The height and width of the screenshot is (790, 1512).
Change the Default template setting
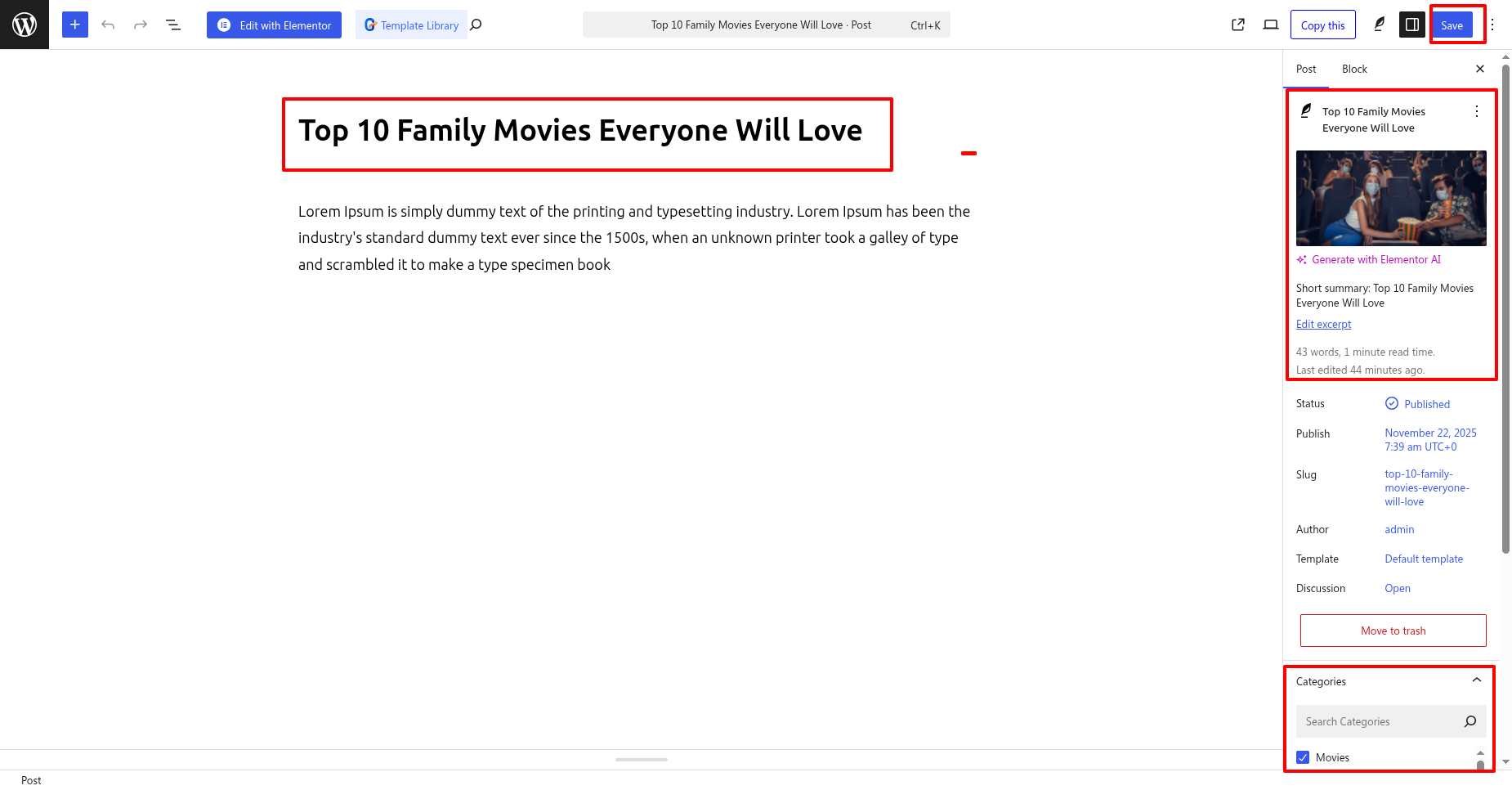coord(1424,559)
